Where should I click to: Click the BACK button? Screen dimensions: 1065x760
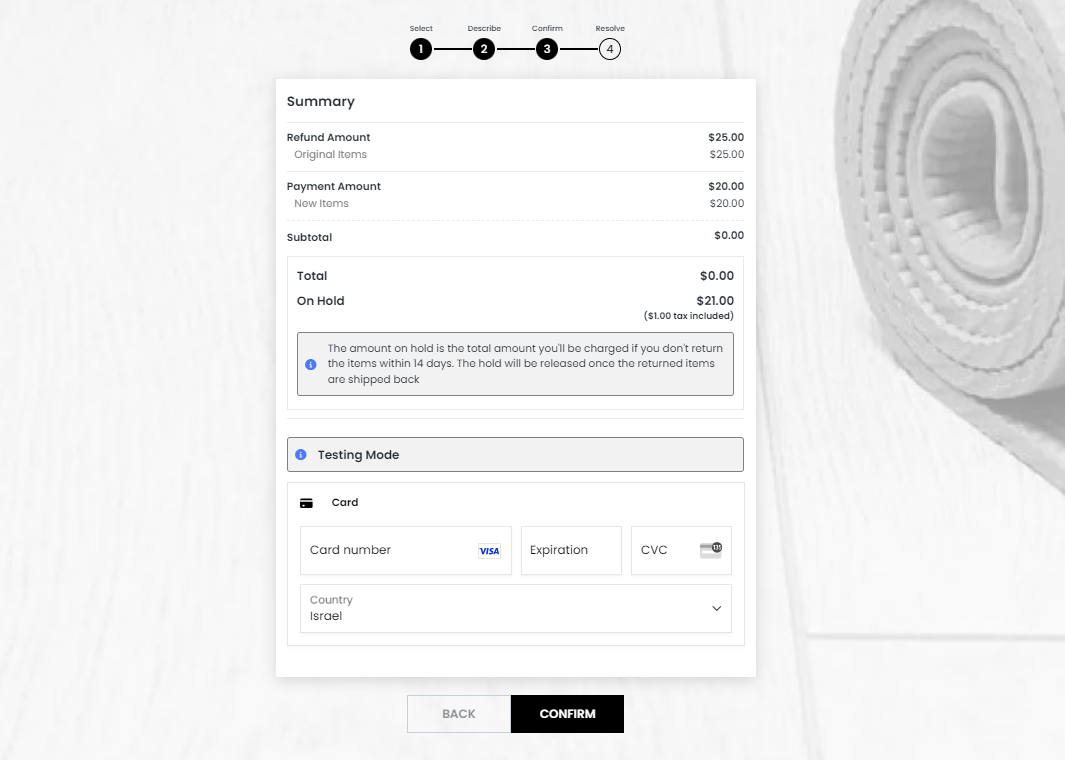[x=458, y=713]
